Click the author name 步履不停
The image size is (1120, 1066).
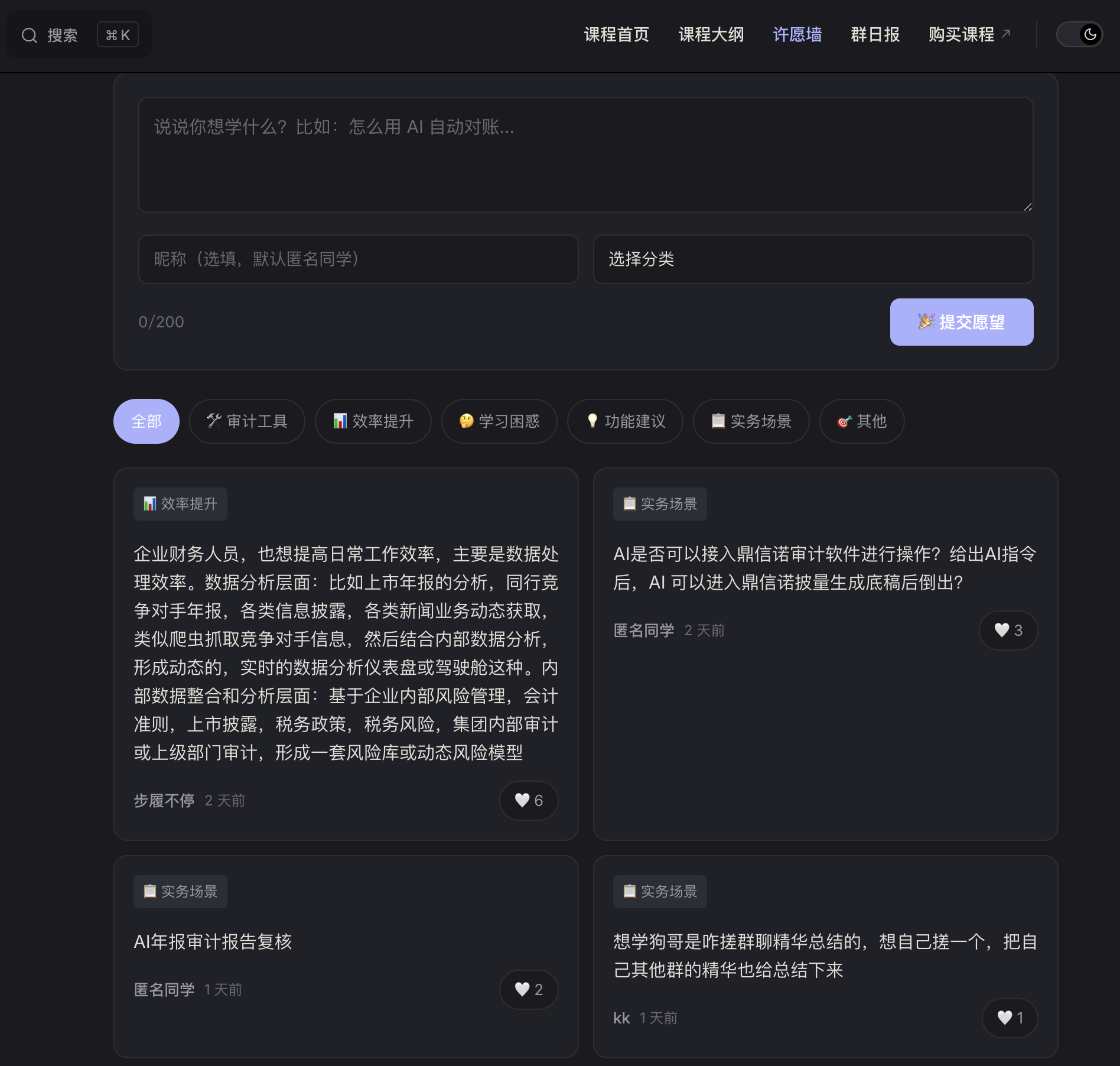164,801
